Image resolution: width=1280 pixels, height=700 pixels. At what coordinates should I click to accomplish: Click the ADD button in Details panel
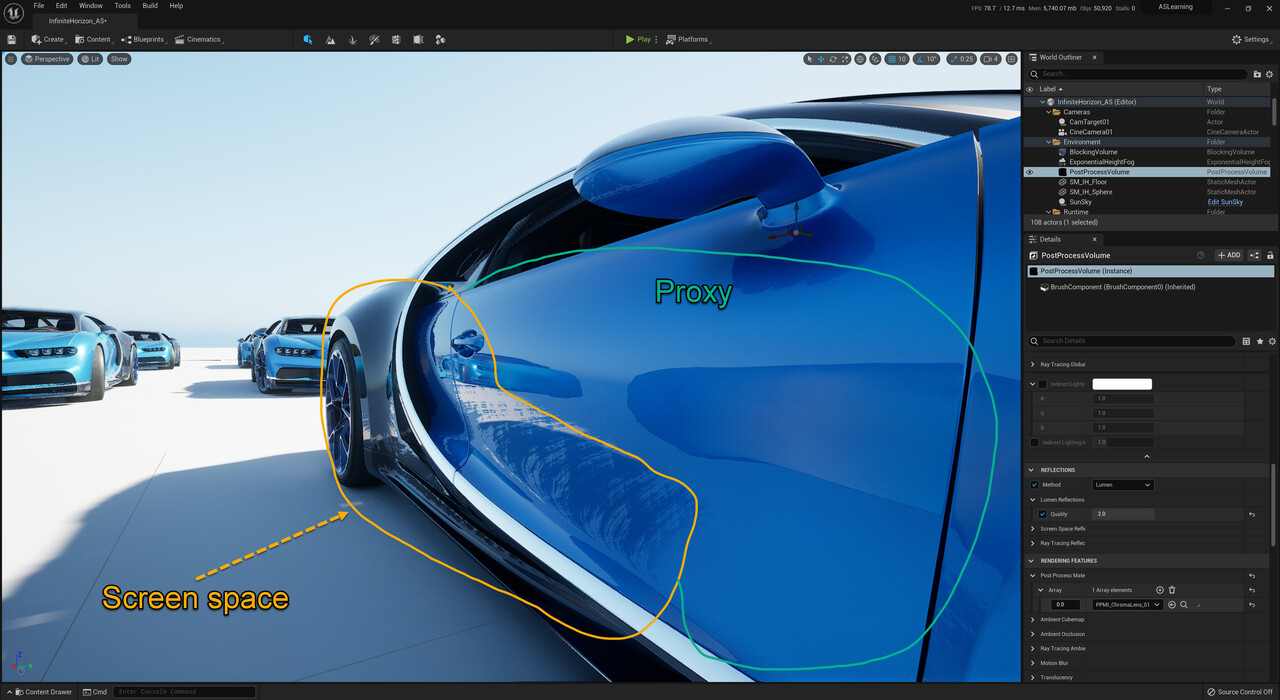click(1228, 255)
